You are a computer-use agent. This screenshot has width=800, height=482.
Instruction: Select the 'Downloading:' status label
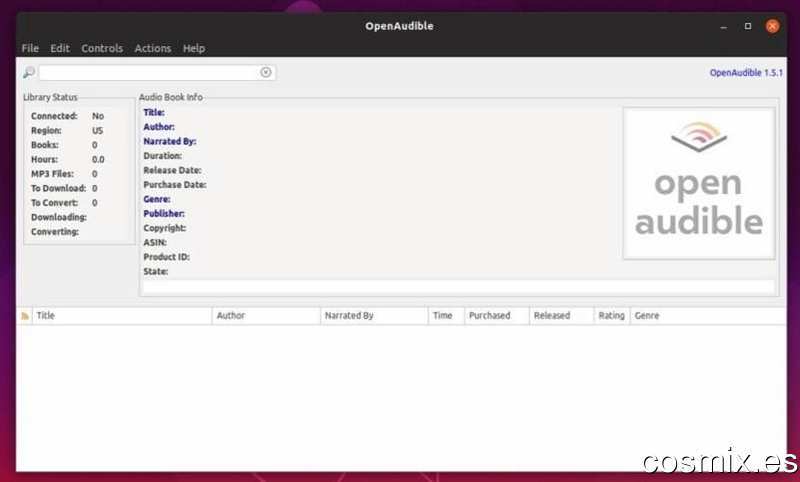pyautogui.click(x=59, y=217)
